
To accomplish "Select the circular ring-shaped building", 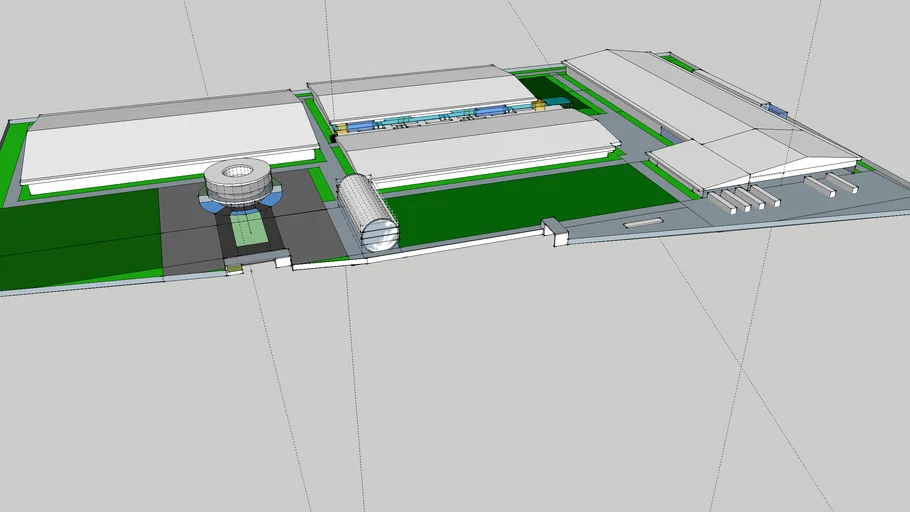I will [238, 182].
